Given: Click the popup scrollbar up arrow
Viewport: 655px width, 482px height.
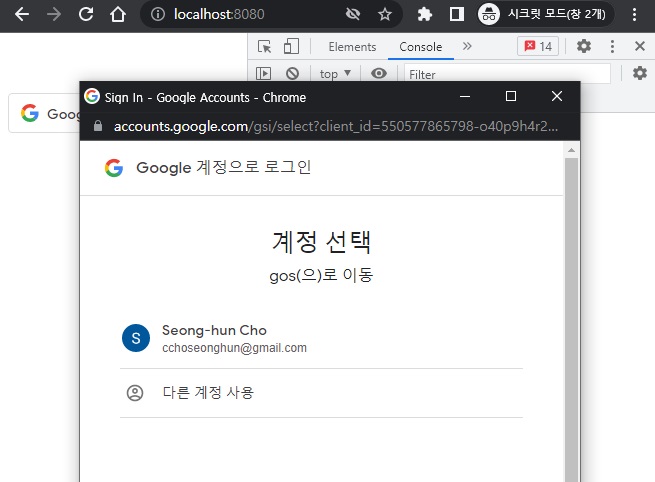Looking at the screenshot, I should click(571, 150).
